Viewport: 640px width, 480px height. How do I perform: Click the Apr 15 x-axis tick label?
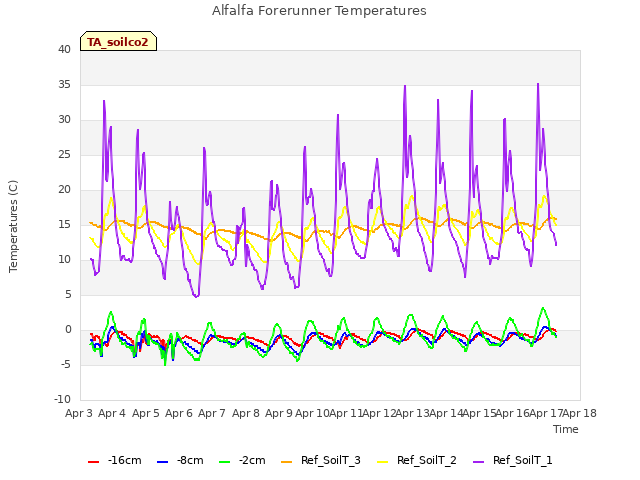click(x=480, y=413)
